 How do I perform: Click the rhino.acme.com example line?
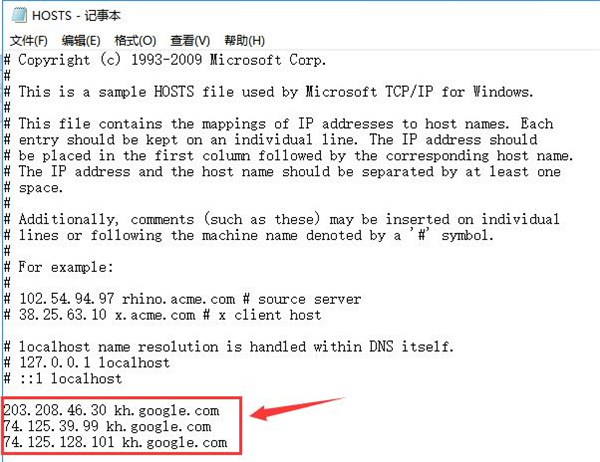[x=183, y=299]
